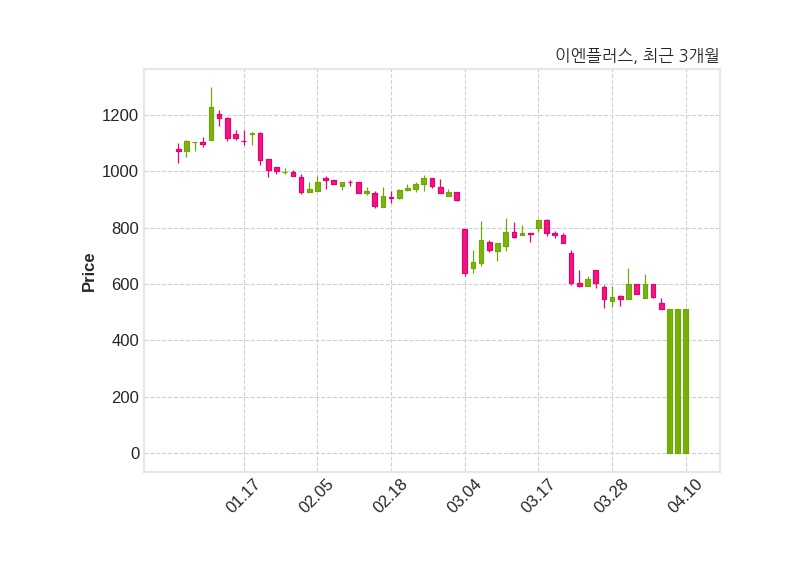Click the 400 price axis label

coord(125,340)
